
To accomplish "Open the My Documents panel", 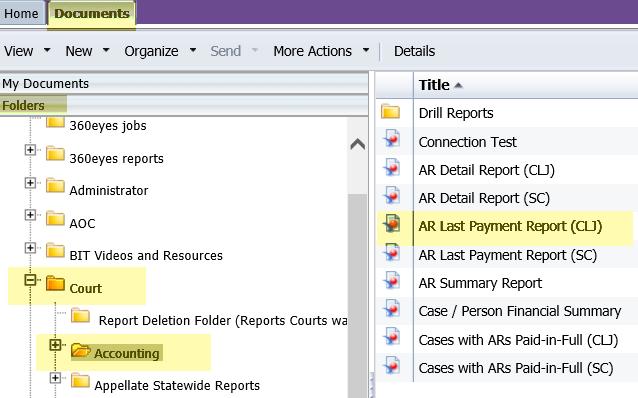I will click(x=184, y=83).
